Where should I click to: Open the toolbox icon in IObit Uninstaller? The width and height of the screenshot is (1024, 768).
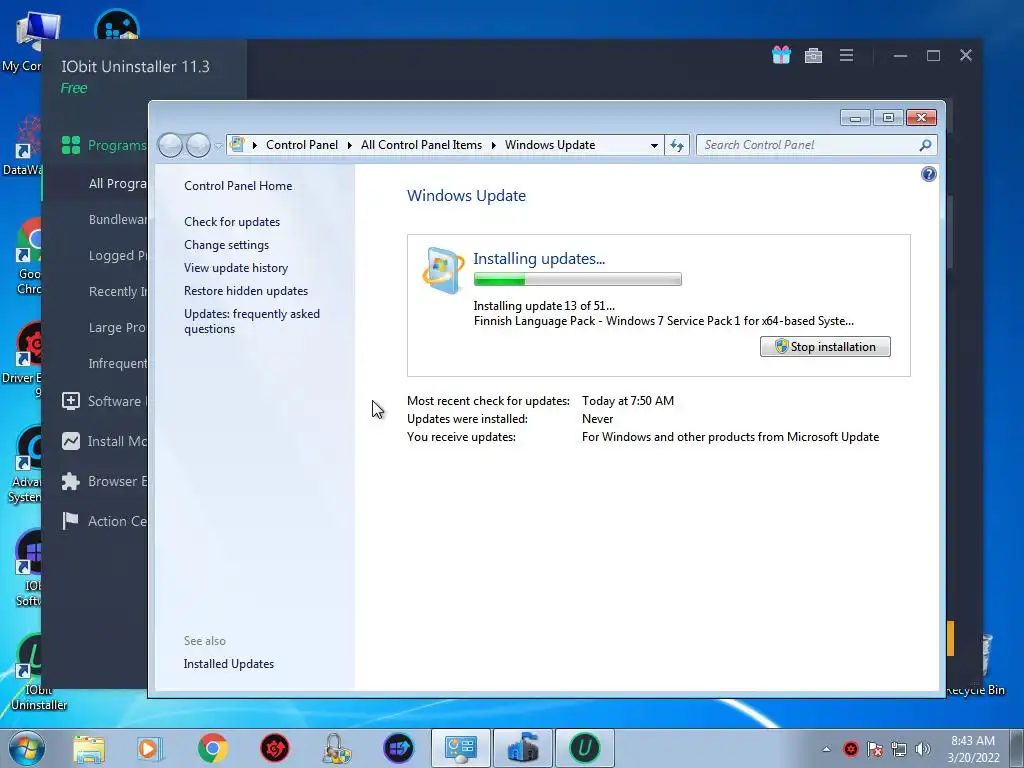pos(813,56)
